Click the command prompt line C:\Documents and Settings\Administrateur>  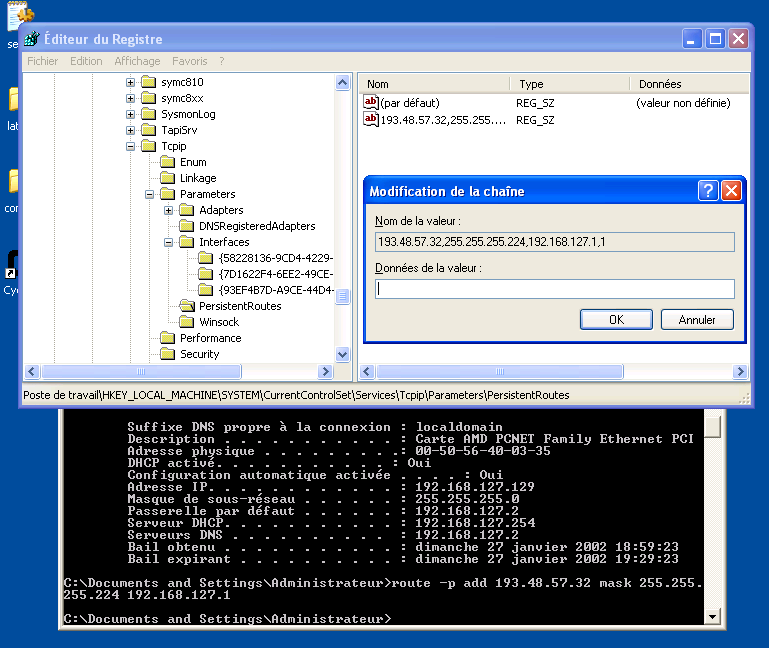228,619
